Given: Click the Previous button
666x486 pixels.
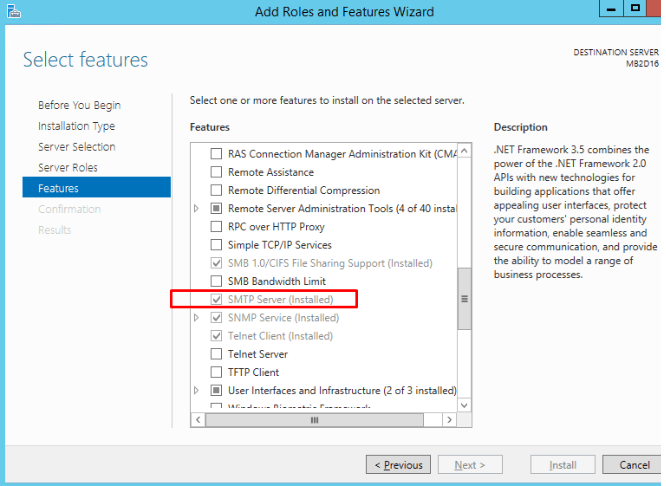Looking at the screenshot, I should (399, 465).
